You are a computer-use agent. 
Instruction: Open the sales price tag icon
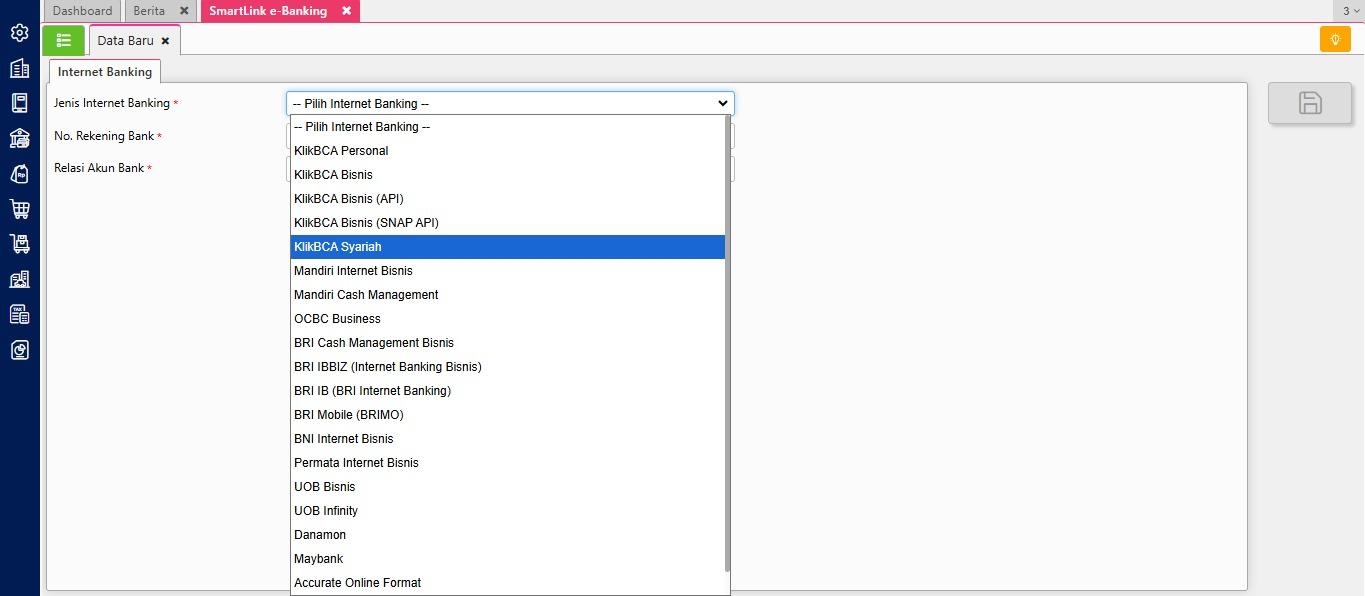19,174
